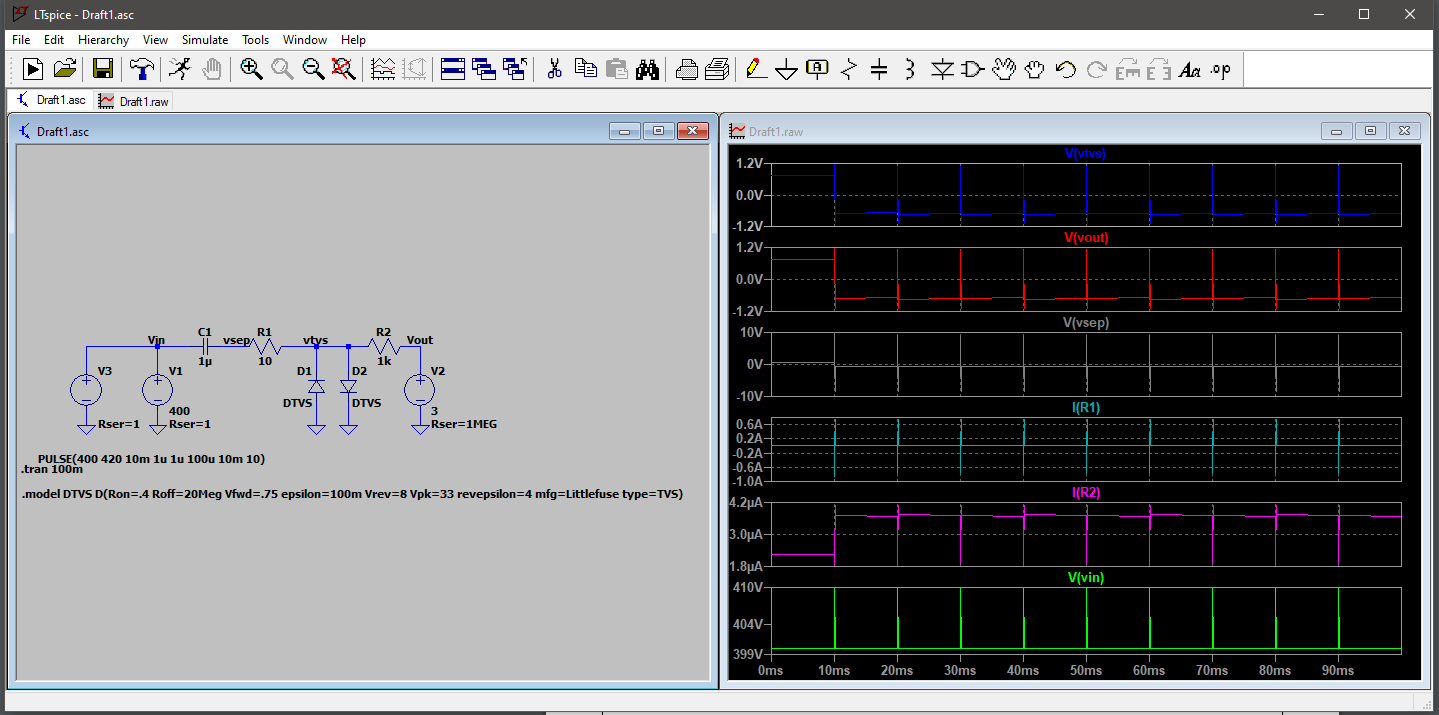
Task: Click the V(vout) trace label
Action: (x=1086, y=238)
